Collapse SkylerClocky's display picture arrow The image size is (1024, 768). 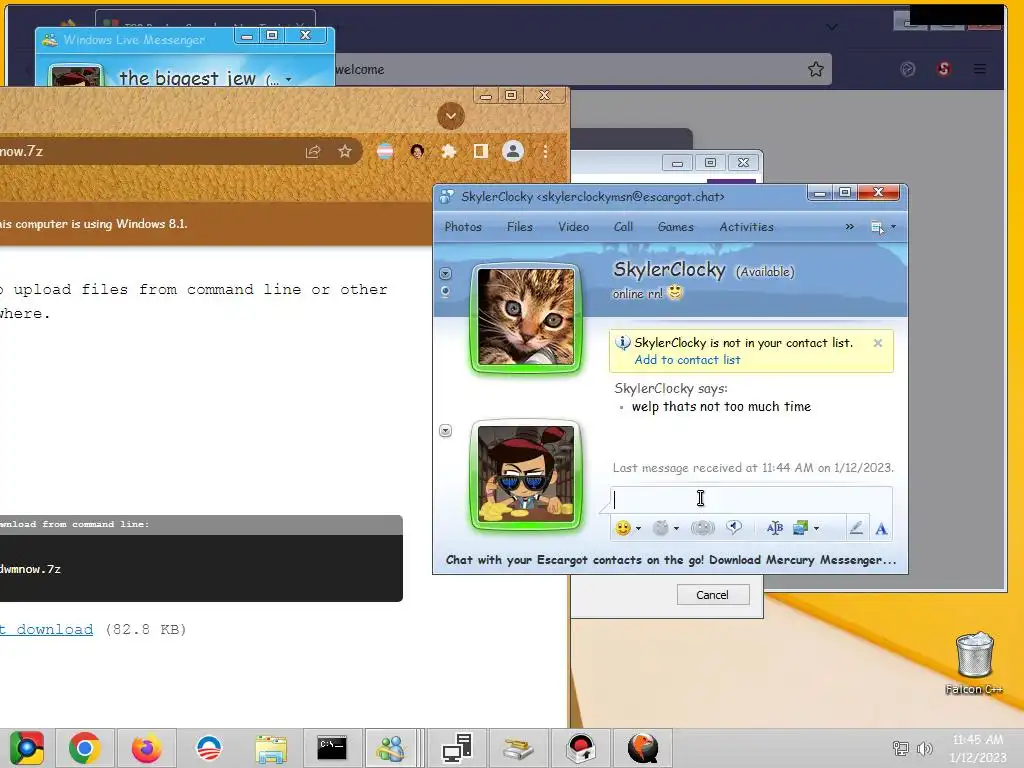point(445,274)
